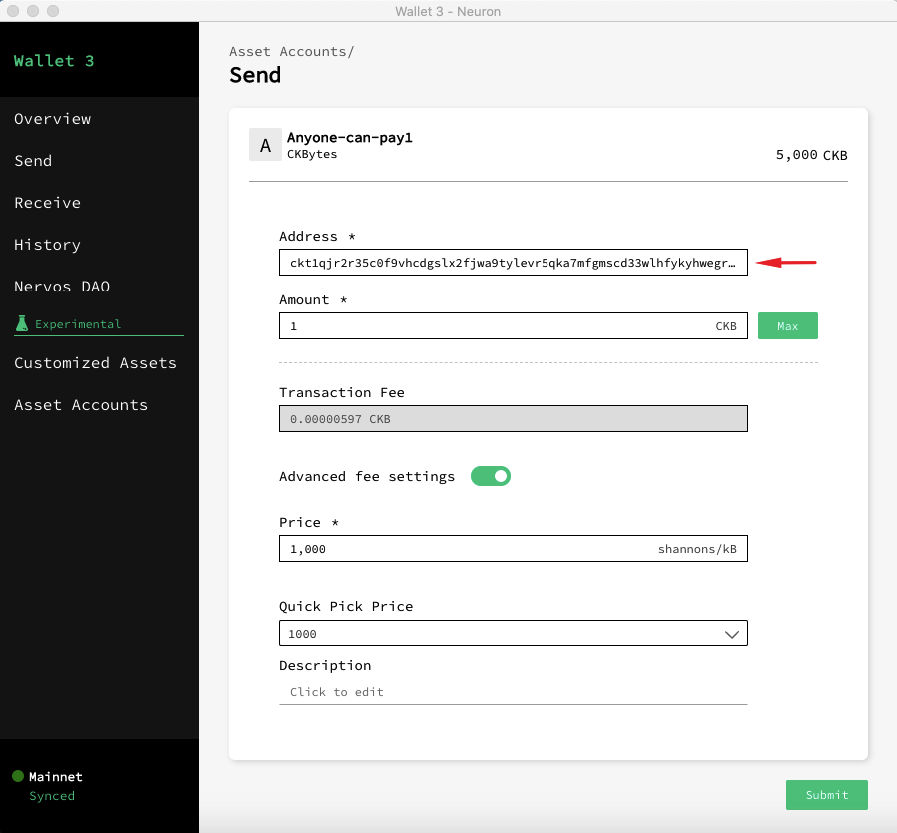897x833 pixels.
Task: Go to Send in the sidebar
Action: pyautogui.click(x=33, y=161)
